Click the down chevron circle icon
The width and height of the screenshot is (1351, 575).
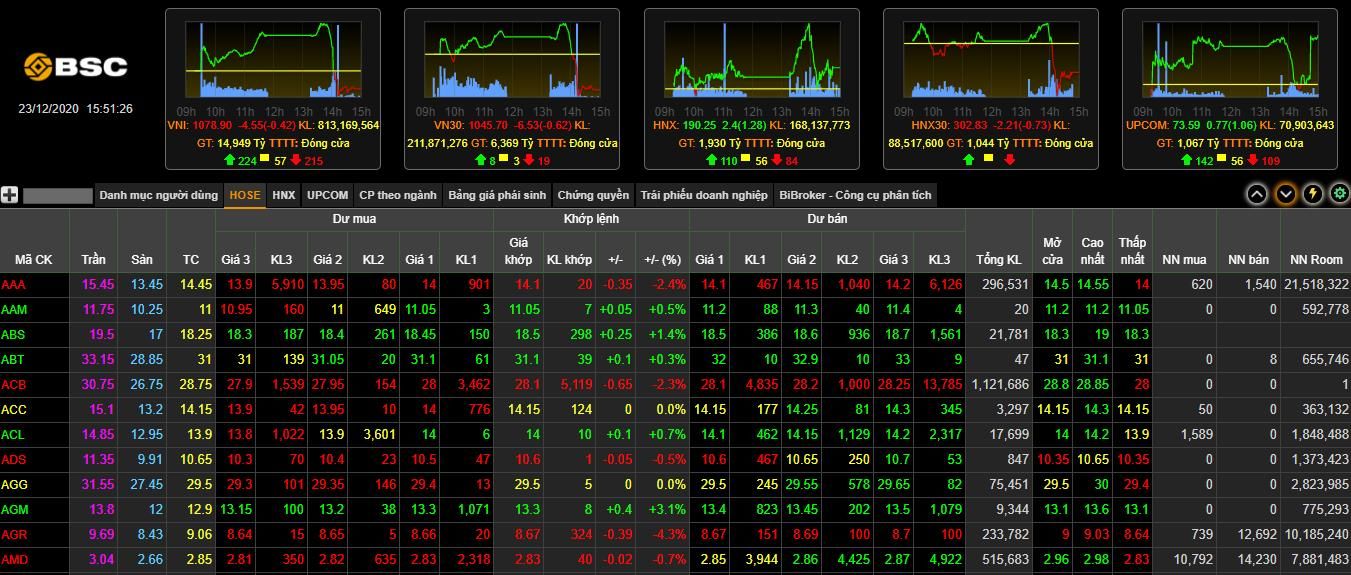click(1285, 194)
